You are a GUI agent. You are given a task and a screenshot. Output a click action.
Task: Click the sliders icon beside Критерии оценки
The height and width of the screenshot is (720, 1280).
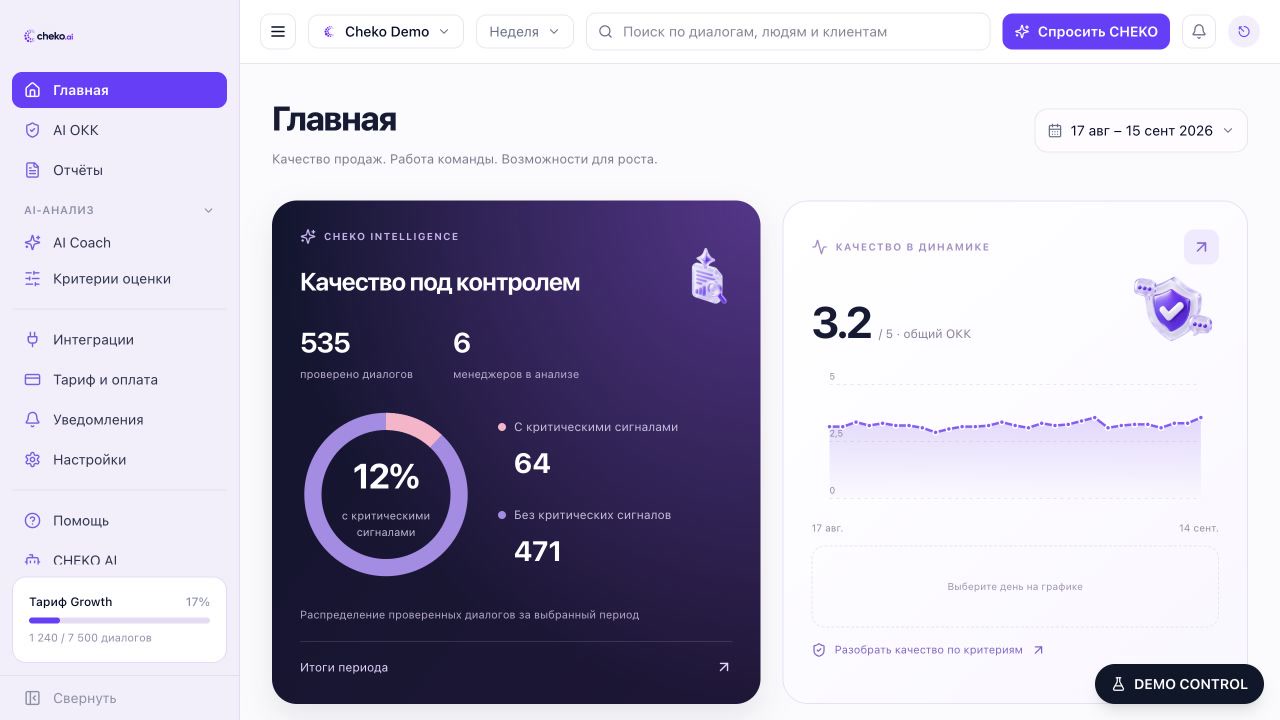point(32,279)
